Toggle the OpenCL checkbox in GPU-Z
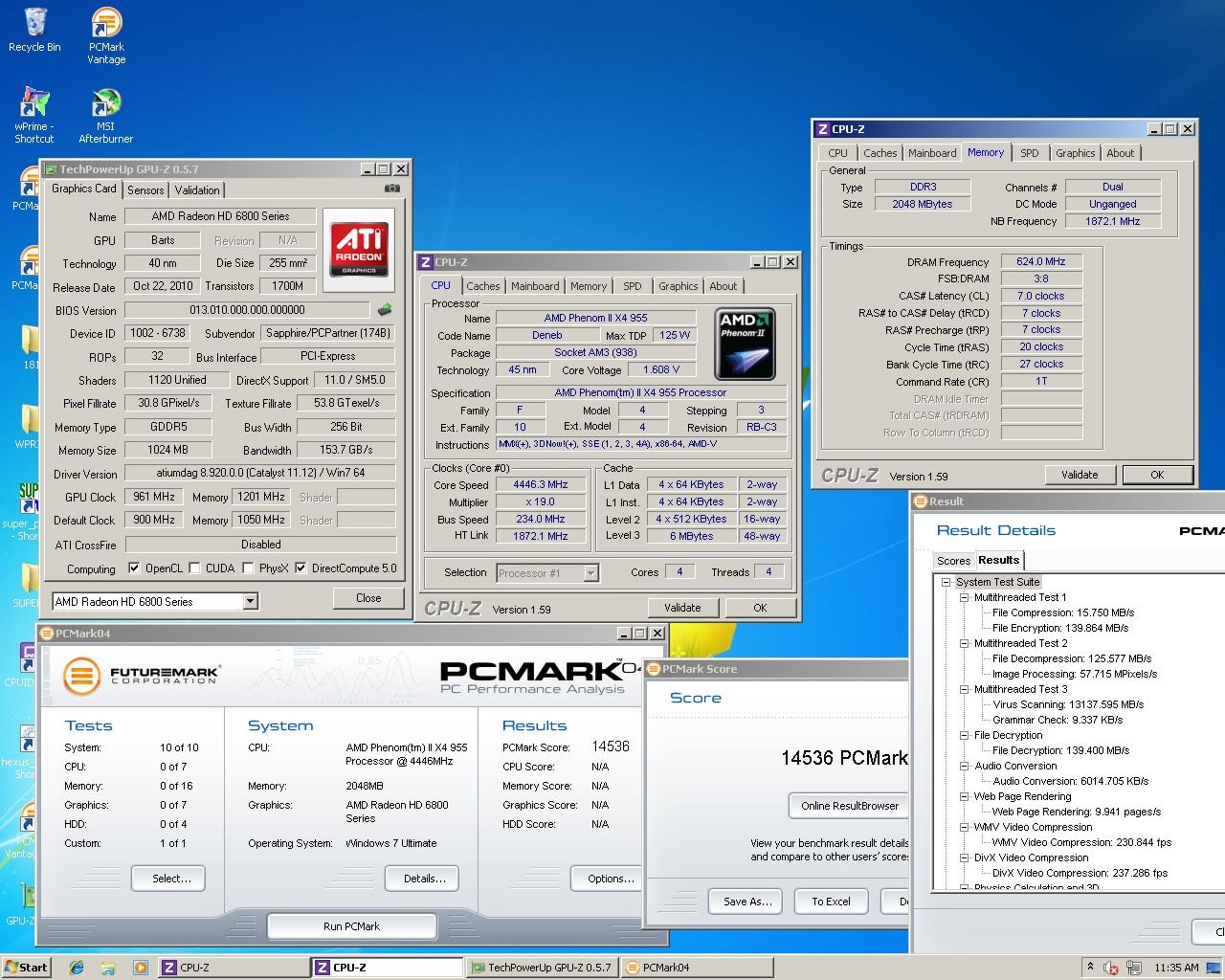 point(134,568)
